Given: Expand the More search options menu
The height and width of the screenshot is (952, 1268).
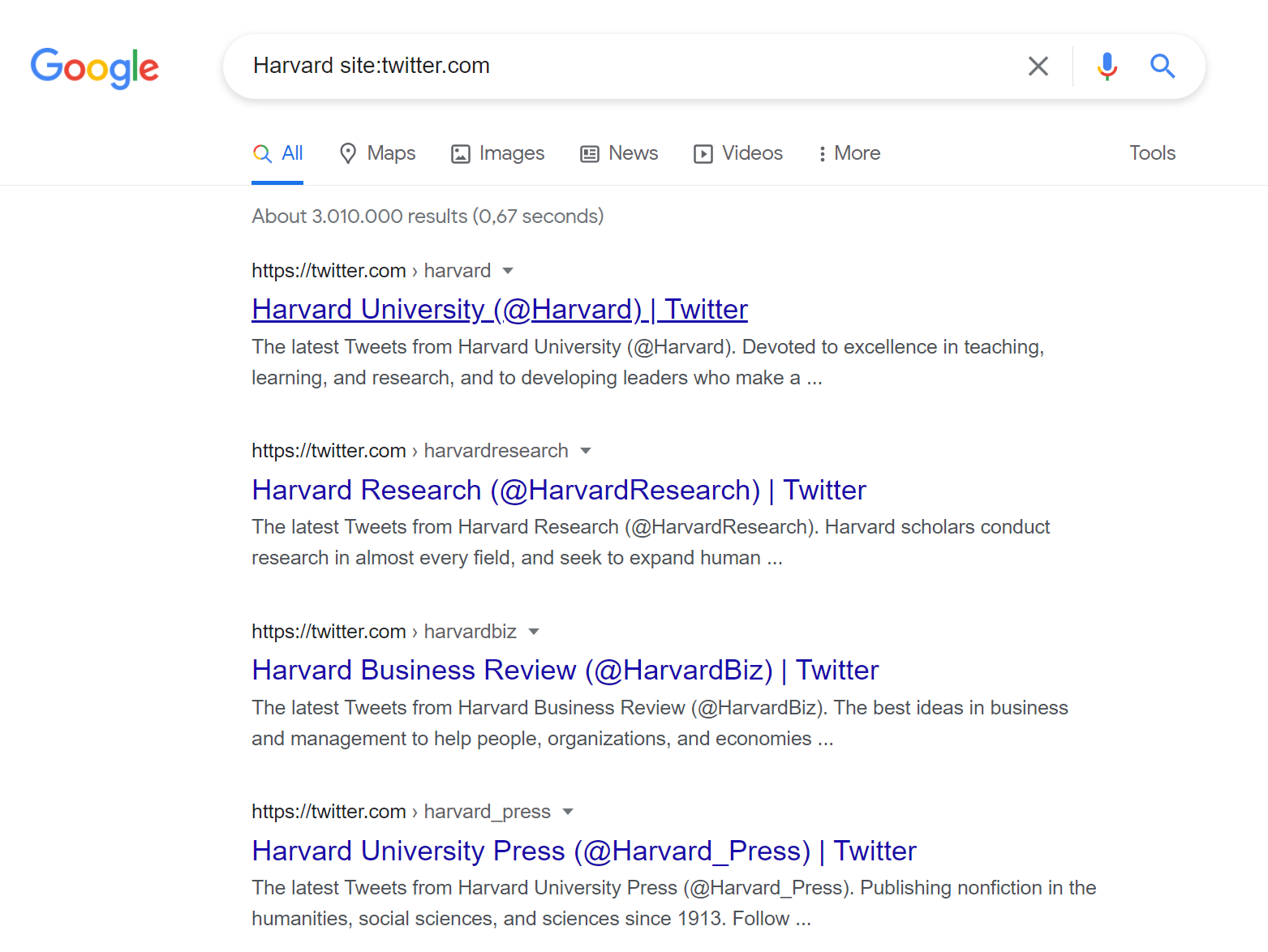Looking at the screenshot, I should [x=849, y=153].
